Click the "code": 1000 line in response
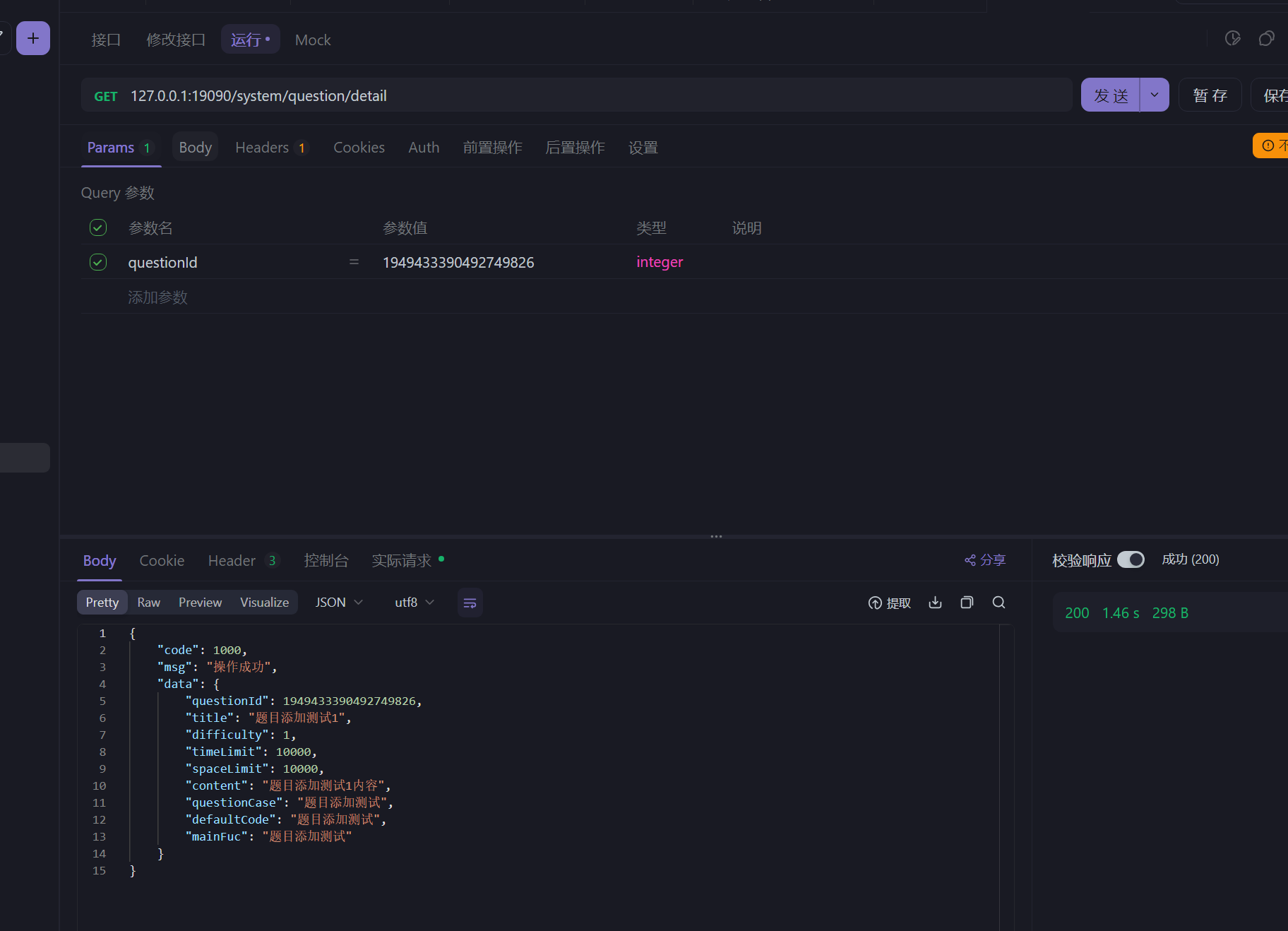The width and height of the screenshot is (1288, 931). (202, 650)
